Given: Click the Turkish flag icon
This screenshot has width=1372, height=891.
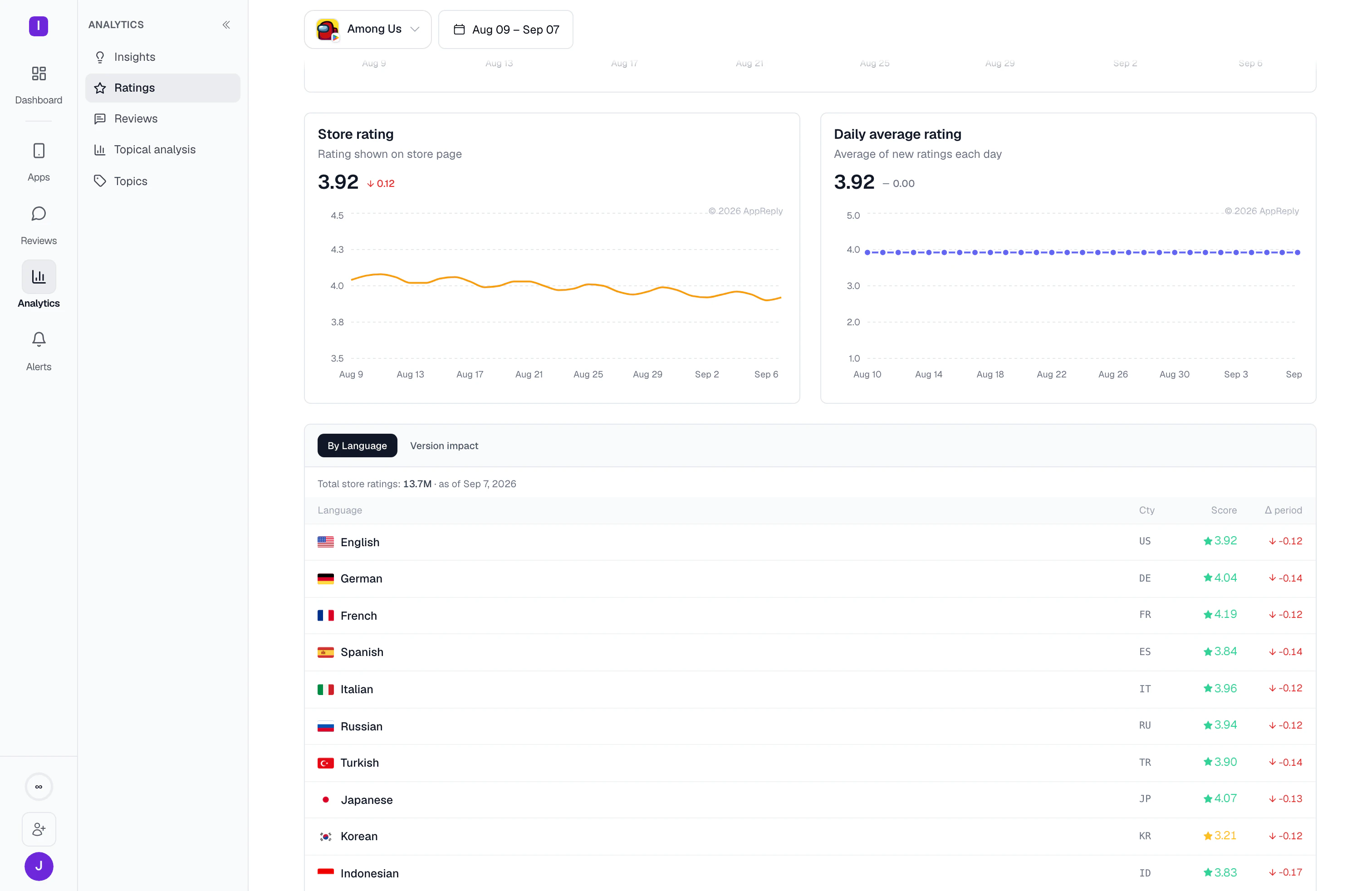Looking at the screenshot, I should tap(326, 763).
